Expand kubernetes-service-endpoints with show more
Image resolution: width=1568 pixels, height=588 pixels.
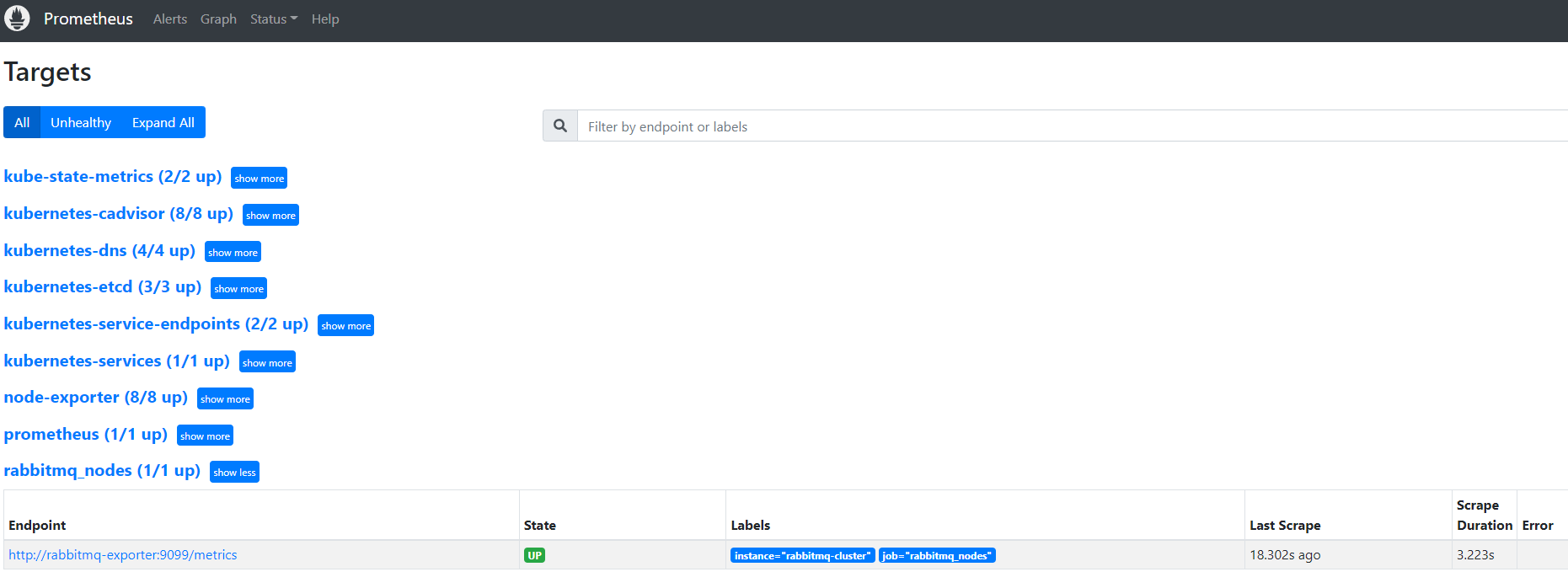point(346,325)
